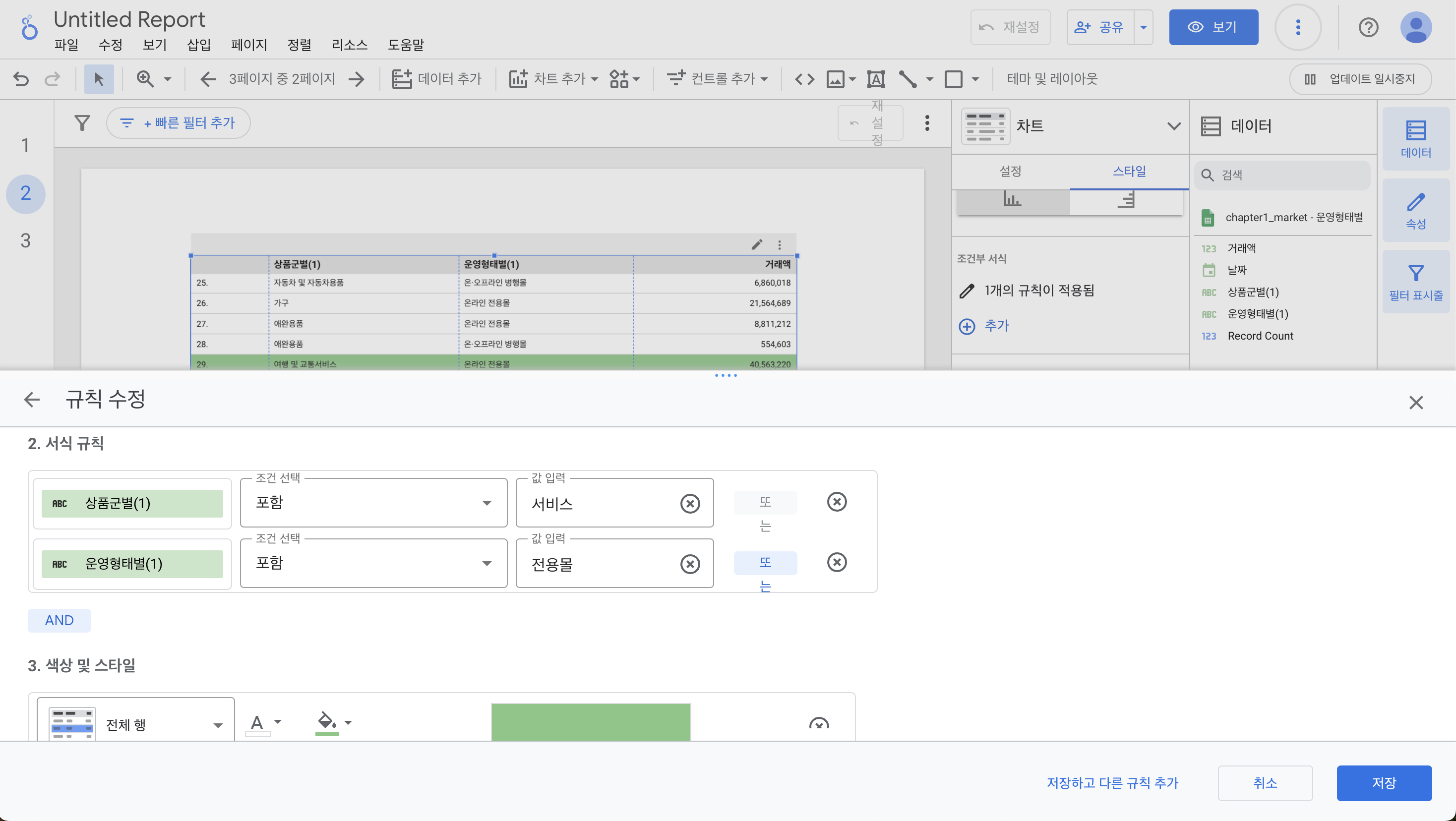Open the properties panel with the pencil icon
1456x821 pixels.
pos(1415,211)
